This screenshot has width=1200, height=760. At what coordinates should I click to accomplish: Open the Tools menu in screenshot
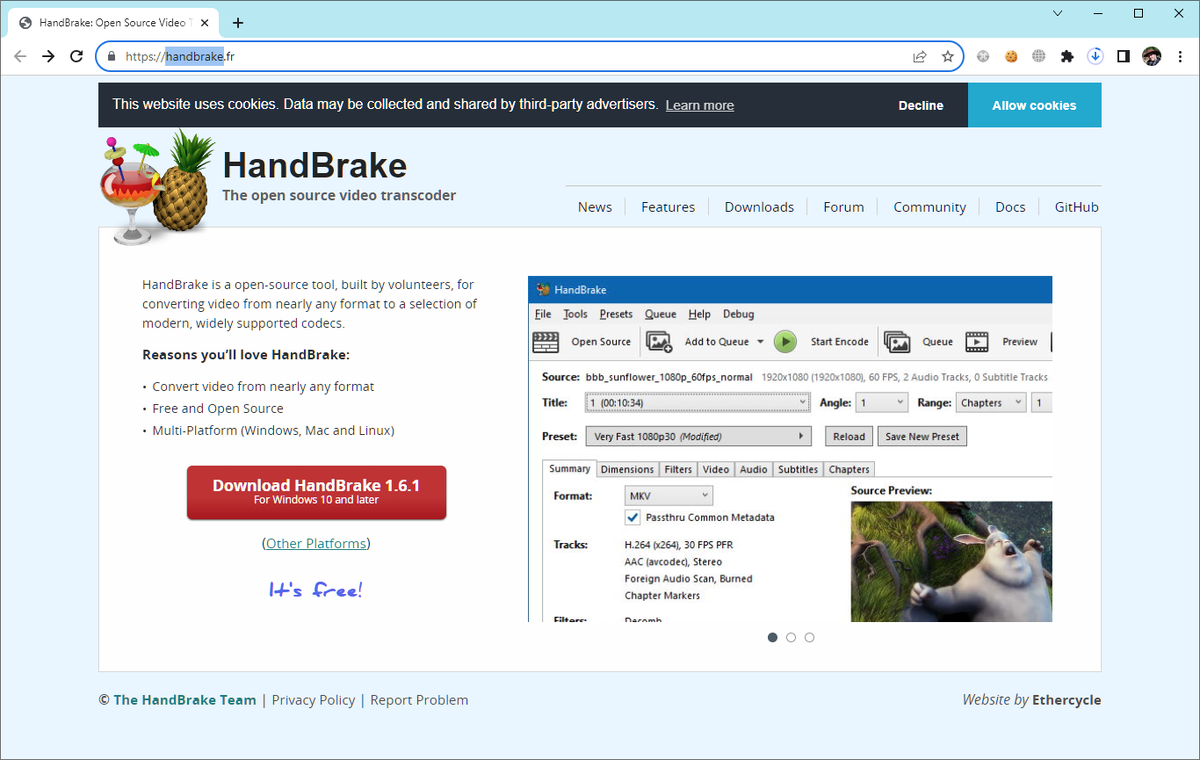click(575, 314)
